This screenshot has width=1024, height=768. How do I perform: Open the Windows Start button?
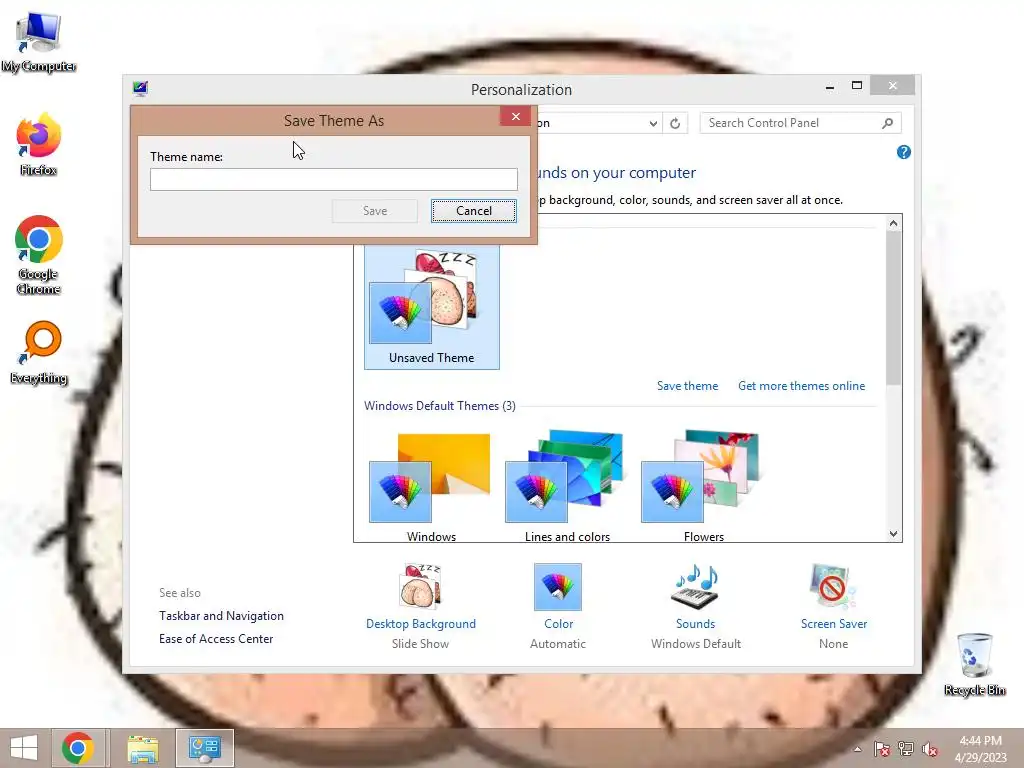click(x=24, y=748)
